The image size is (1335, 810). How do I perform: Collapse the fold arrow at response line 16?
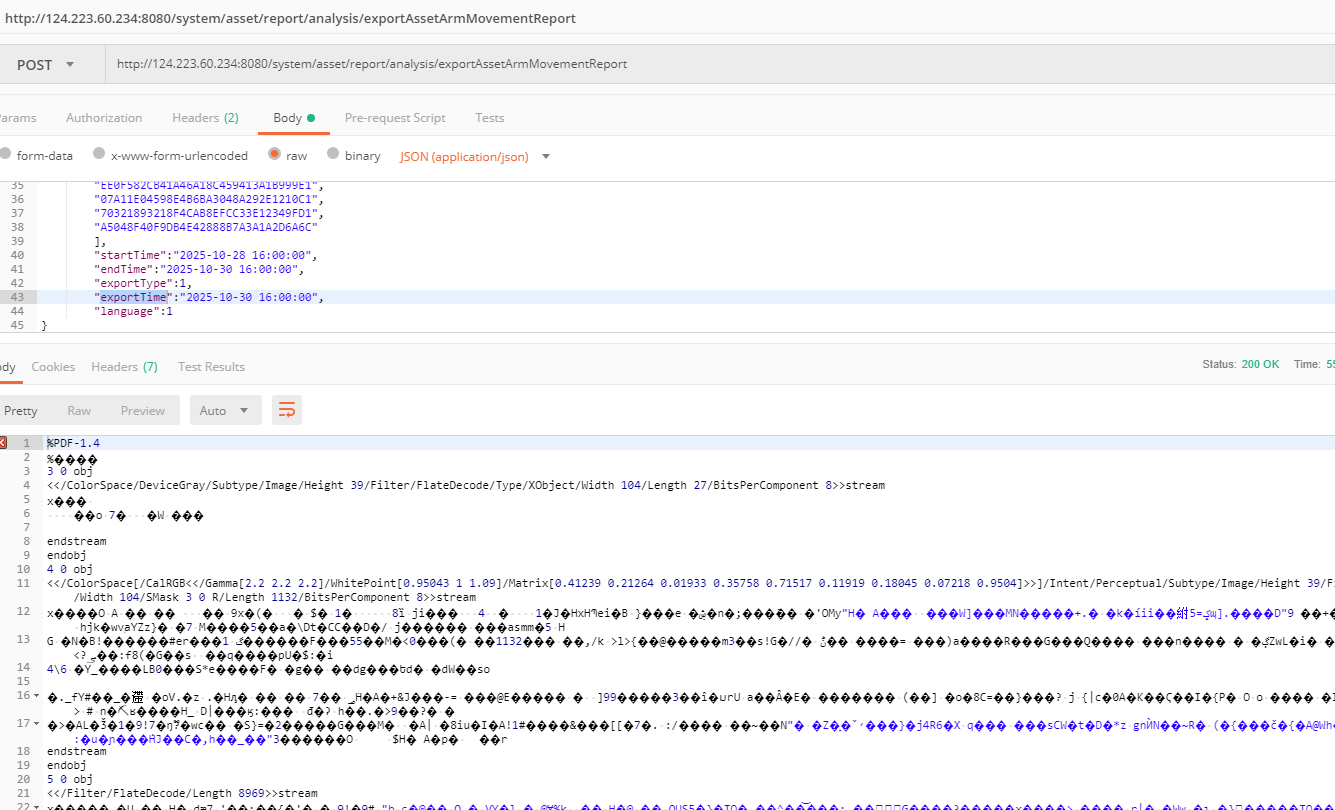[38, 695]
